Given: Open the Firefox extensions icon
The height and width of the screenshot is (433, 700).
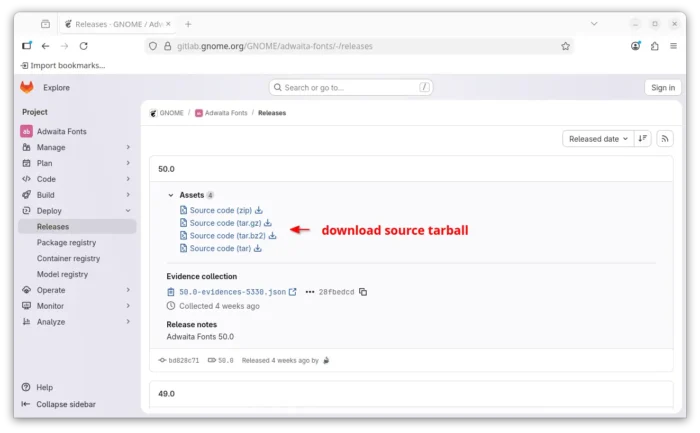Looking at the screenshot, I should pyautogui.click(x=655, y=46).
